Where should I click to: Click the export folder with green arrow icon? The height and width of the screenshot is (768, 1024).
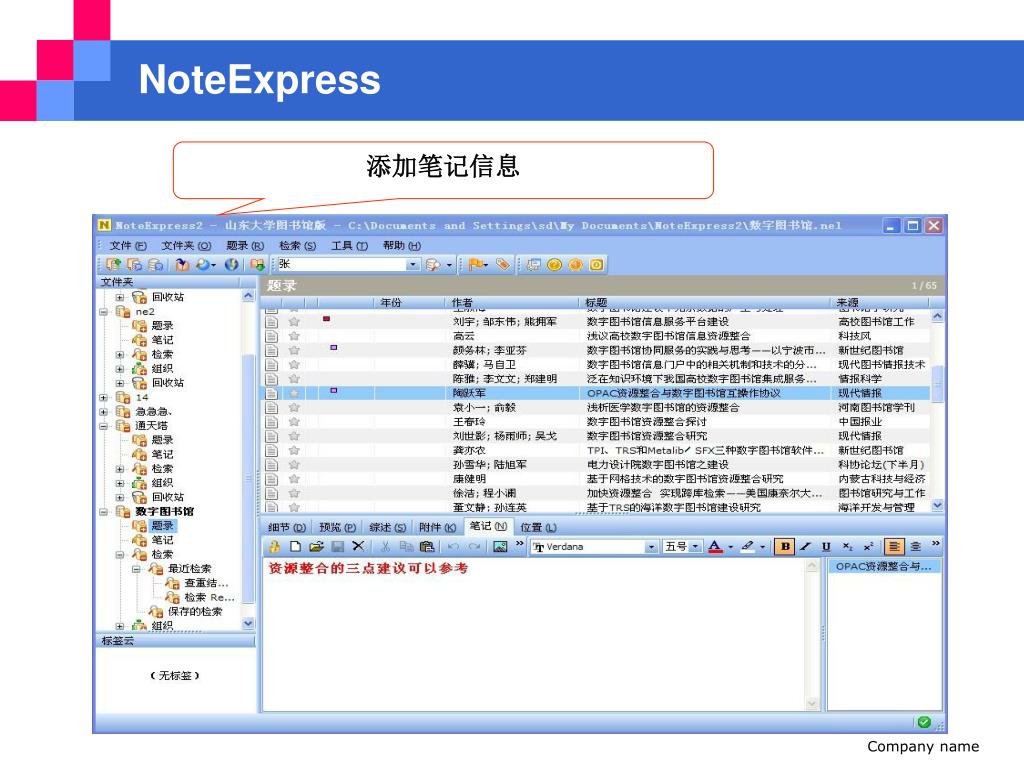[257, 264]
